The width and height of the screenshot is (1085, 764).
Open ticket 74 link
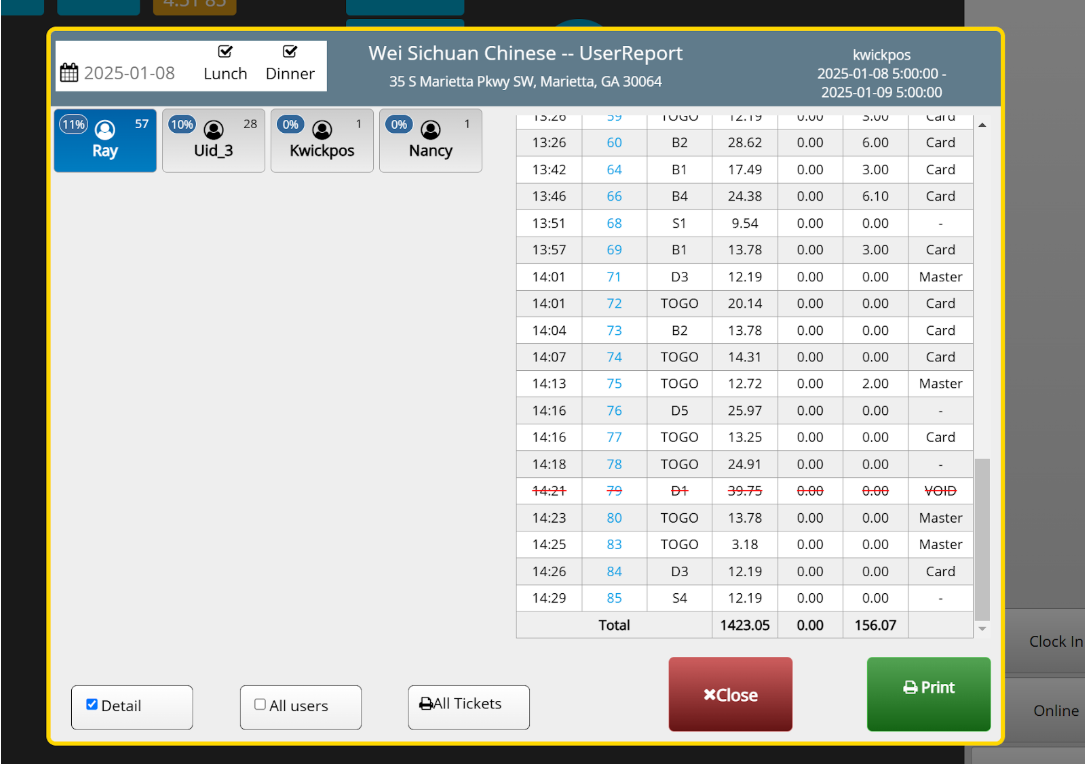(x=614, y=357)
